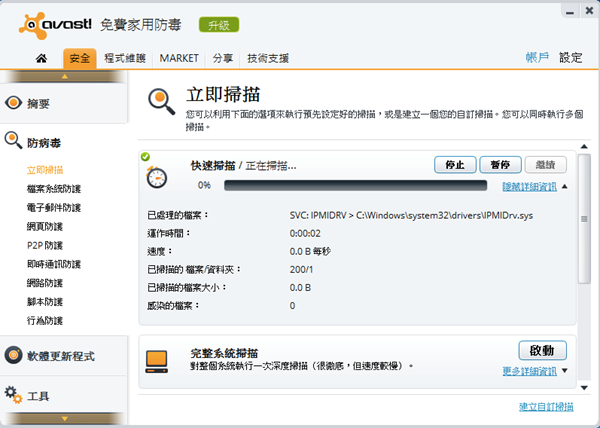Open 行為防護 in the sidebar
The height and width of the screenshot is (428, 600).
tap(45, 320)
